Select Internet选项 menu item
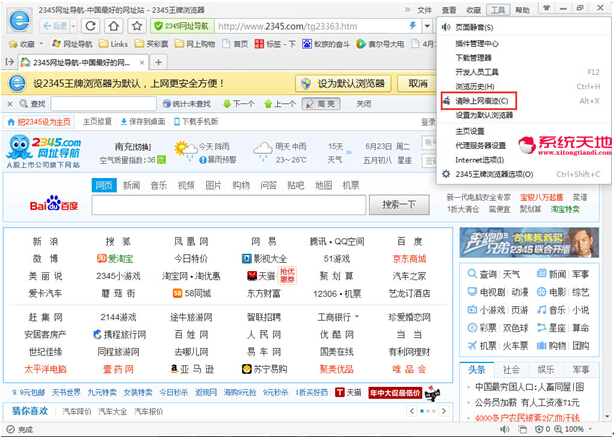614x439 pixels. point(524,160)
